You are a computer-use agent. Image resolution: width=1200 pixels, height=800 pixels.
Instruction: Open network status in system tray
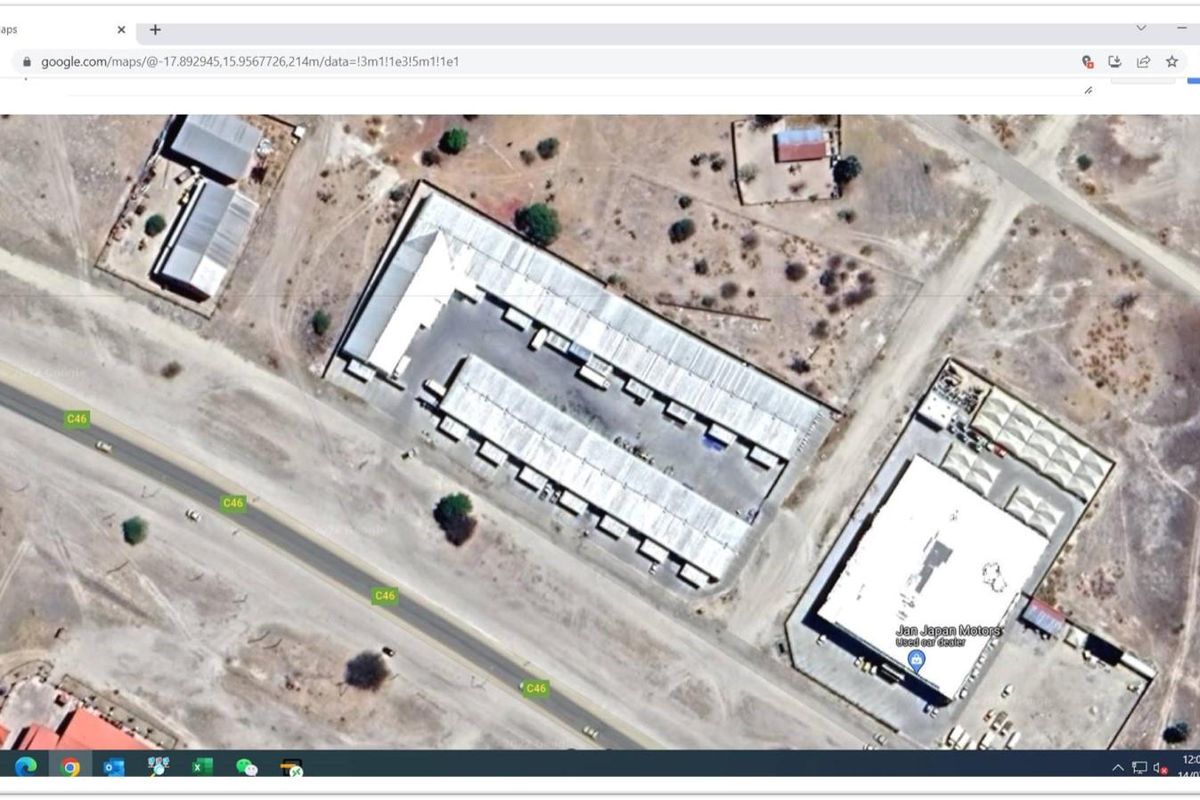[x=1140, y=767]
